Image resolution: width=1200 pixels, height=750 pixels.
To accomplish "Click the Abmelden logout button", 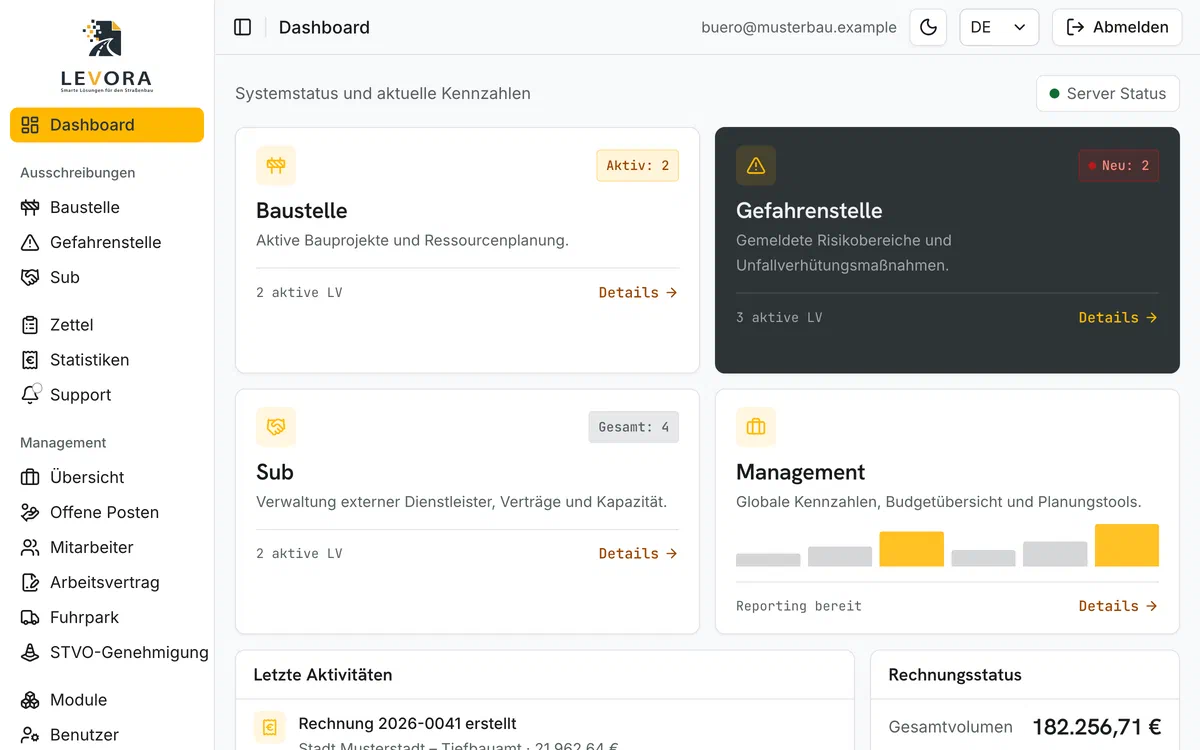I will tap(1116, 27).
